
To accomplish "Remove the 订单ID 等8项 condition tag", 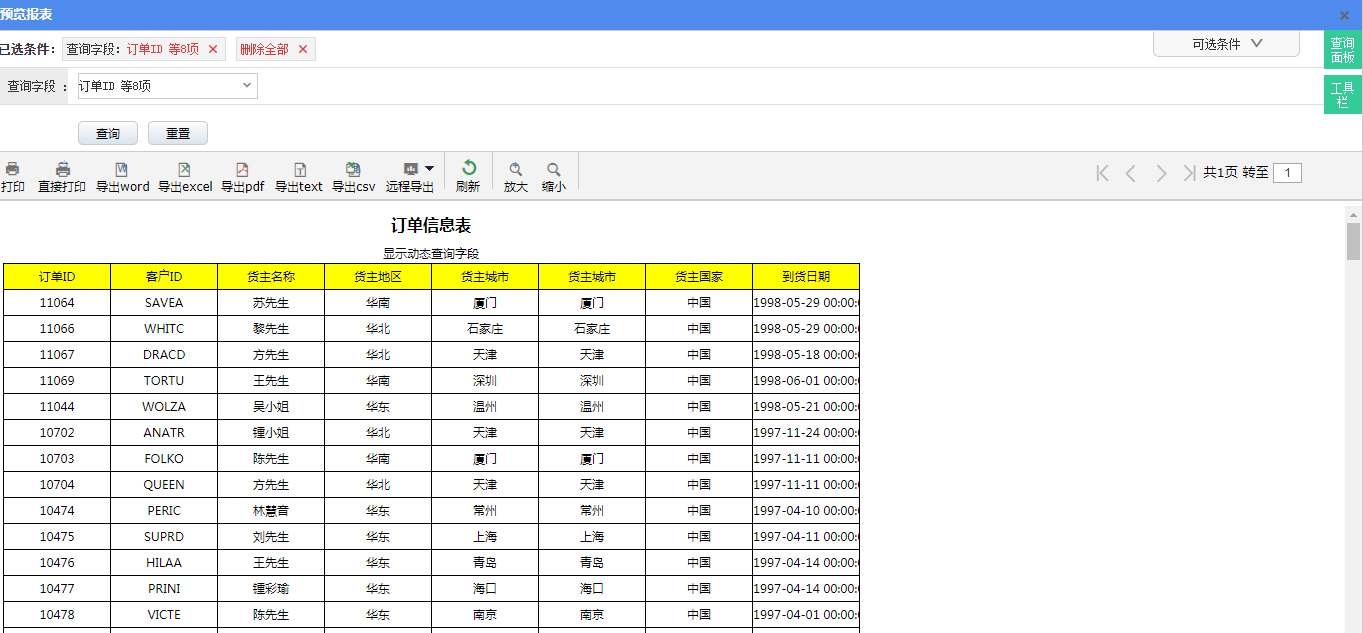I will (x=213, y=49).
